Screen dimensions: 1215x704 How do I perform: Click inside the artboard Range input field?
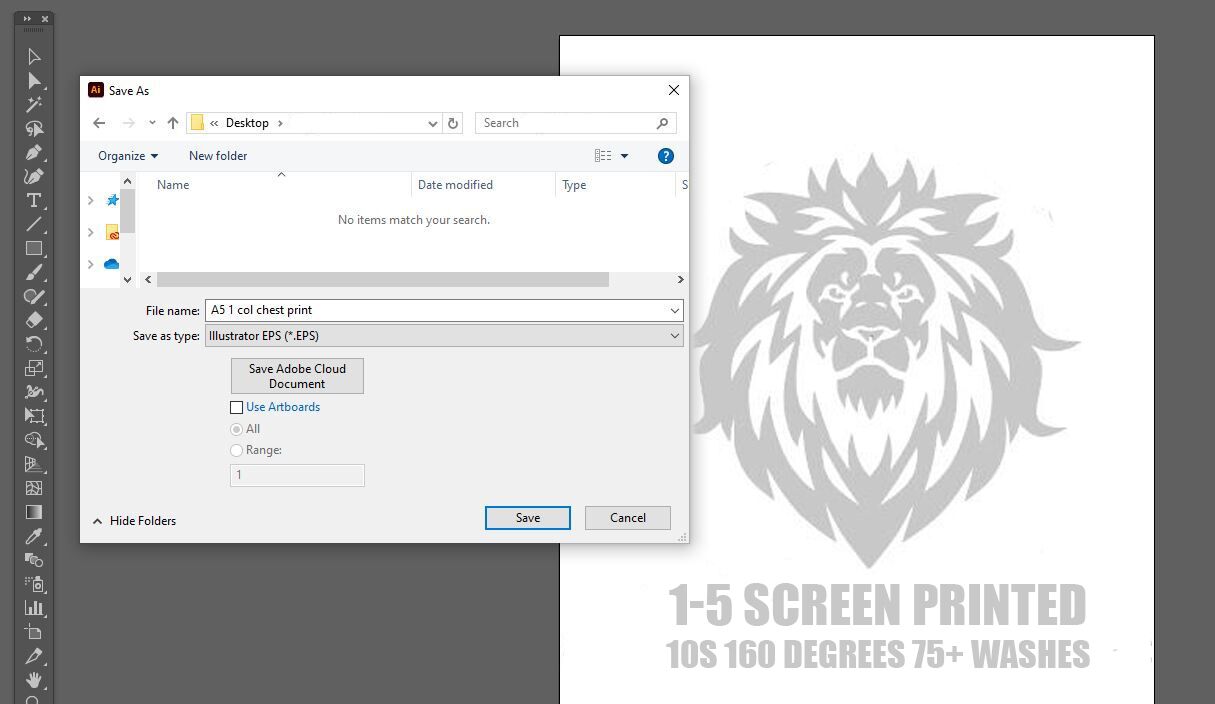pos(296,475)
